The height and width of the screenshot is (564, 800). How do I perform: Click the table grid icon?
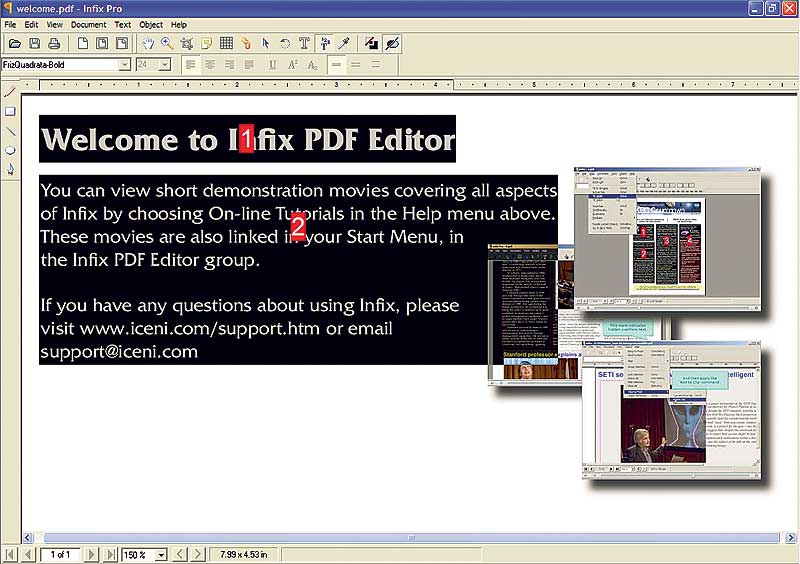226,44
